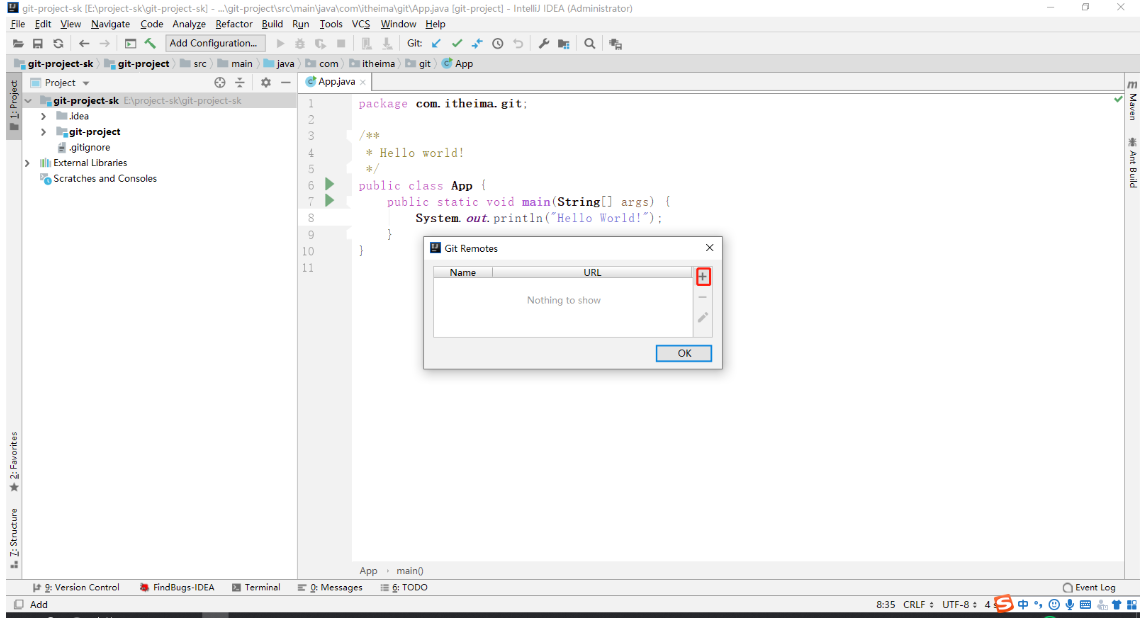Click the main() breadcrumb below the editor
Screen dimensions: 1145x620
tap(410, 571)
